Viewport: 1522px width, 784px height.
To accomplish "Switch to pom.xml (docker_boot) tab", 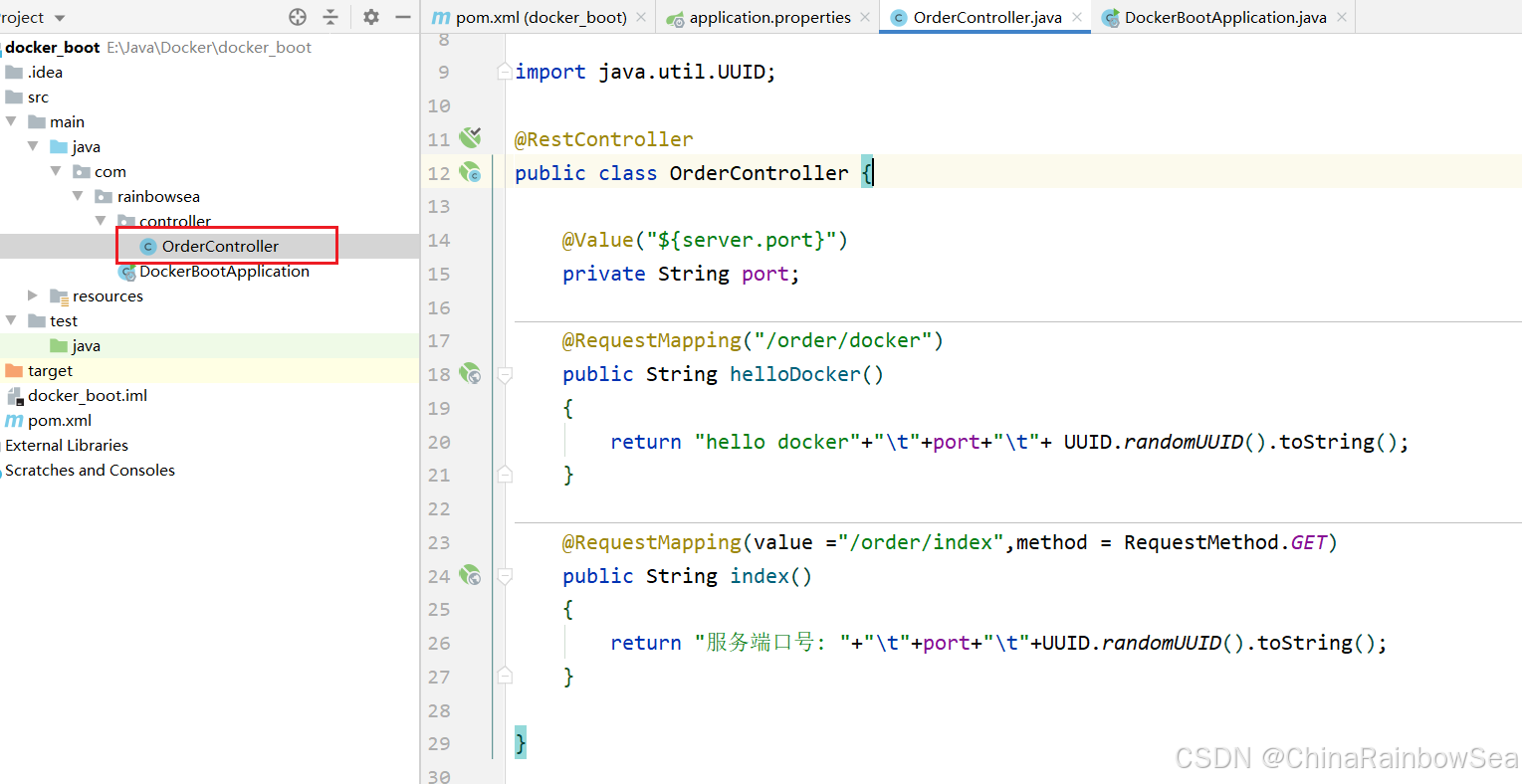I will (541, 17).
